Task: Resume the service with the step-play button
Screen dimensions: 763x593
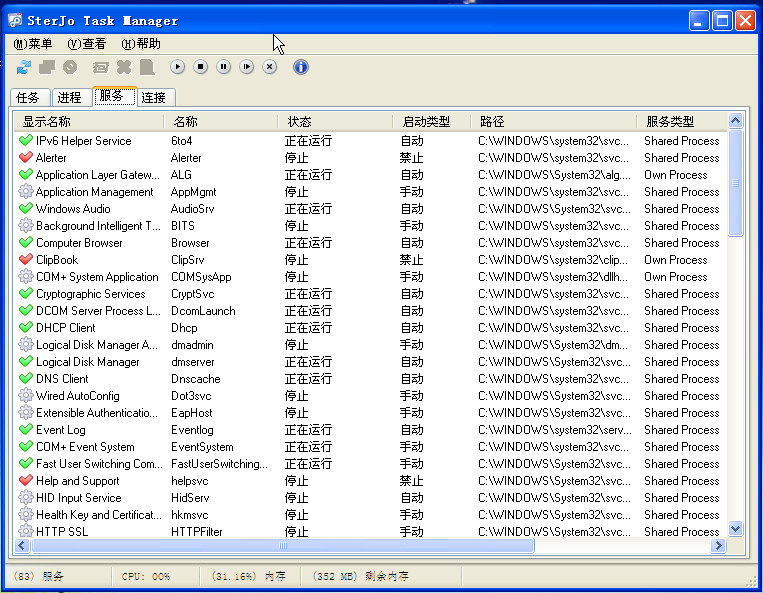Action: pyautogui.click(x=247, y=67)
